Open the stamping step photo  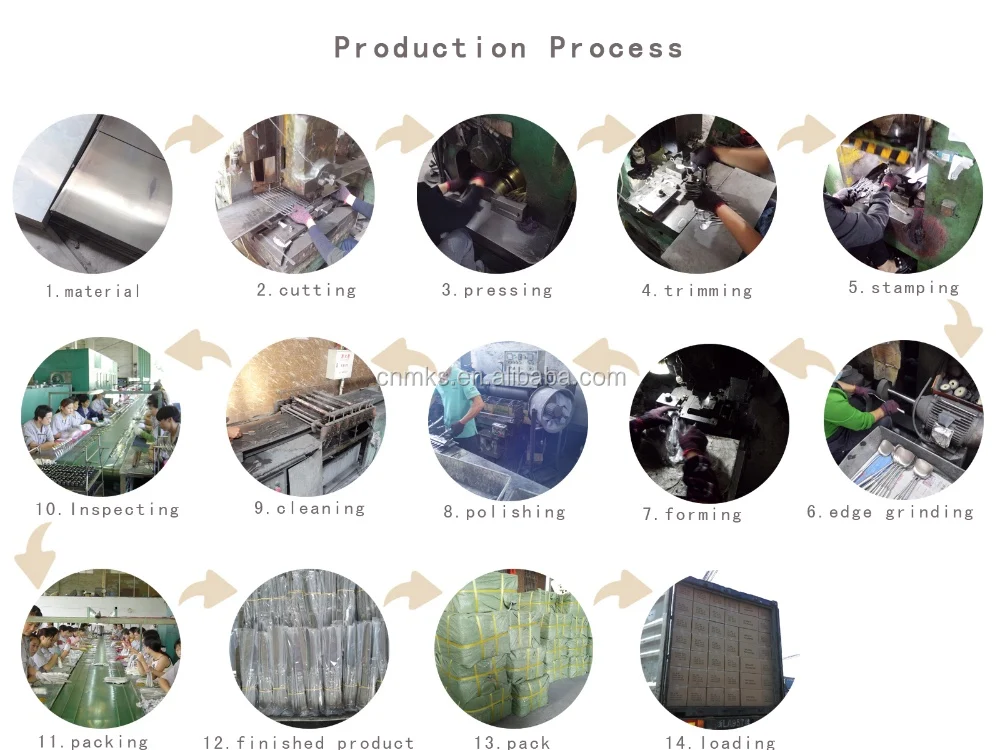[x=903, y=194]
